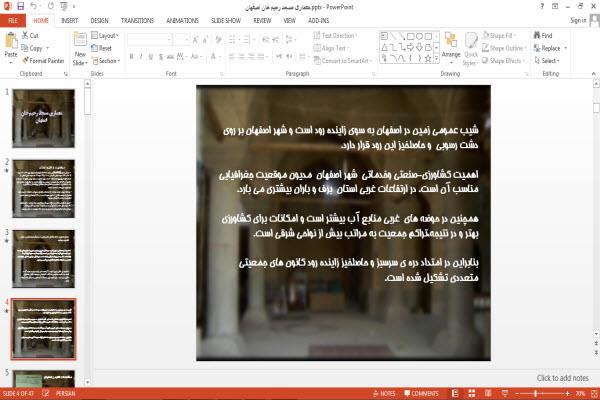Viewport: 600px width, 400px height.
Task: Click spell check icon in status bar
Action: point(45,393)
